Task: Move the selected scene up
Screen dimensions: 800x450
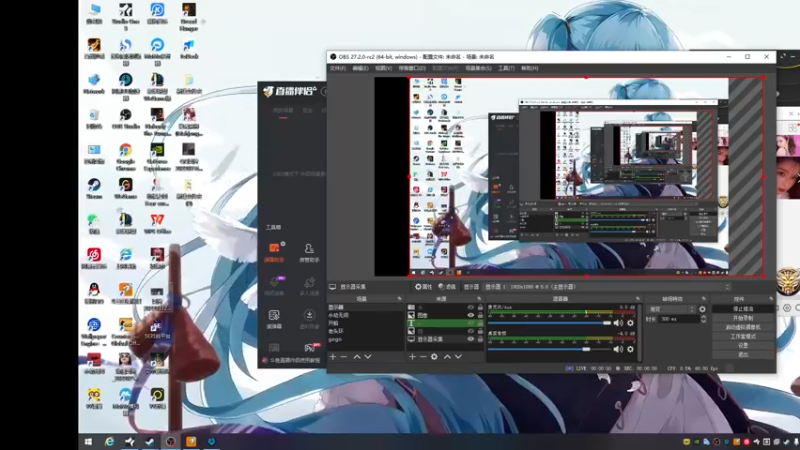Action: 357,357
